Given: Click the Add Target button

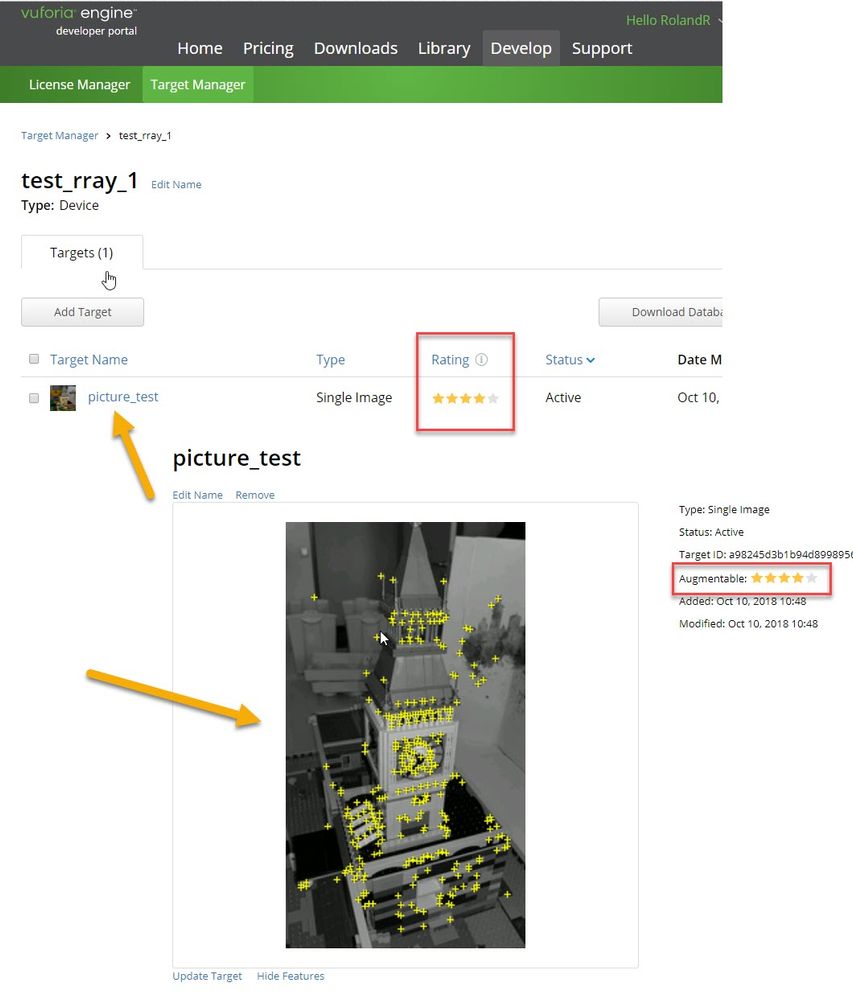Looking at the screenshot, I should (x=83, y=312).
